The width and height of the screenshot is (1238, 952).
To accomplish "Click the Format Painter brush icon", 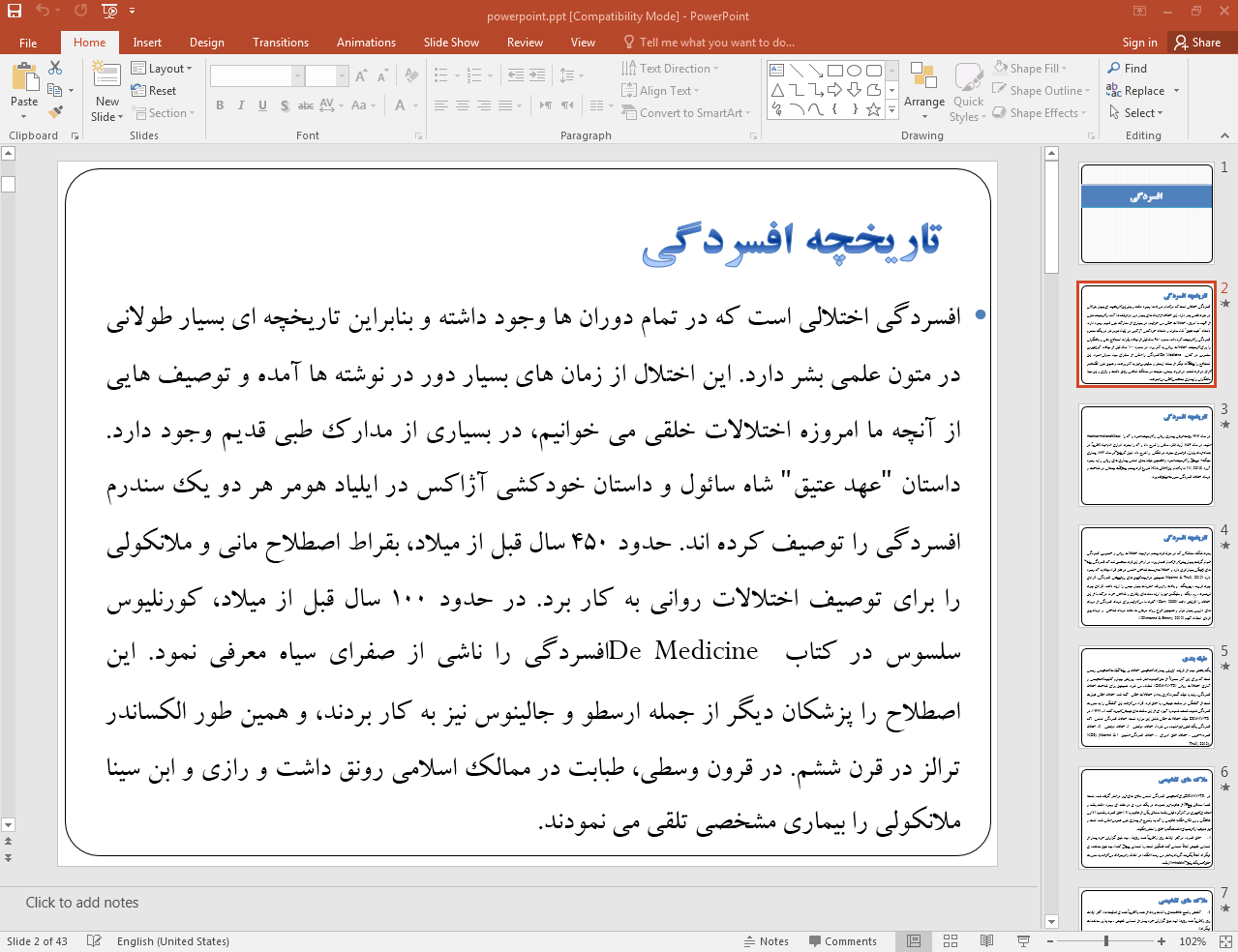I will coord(55,111).
